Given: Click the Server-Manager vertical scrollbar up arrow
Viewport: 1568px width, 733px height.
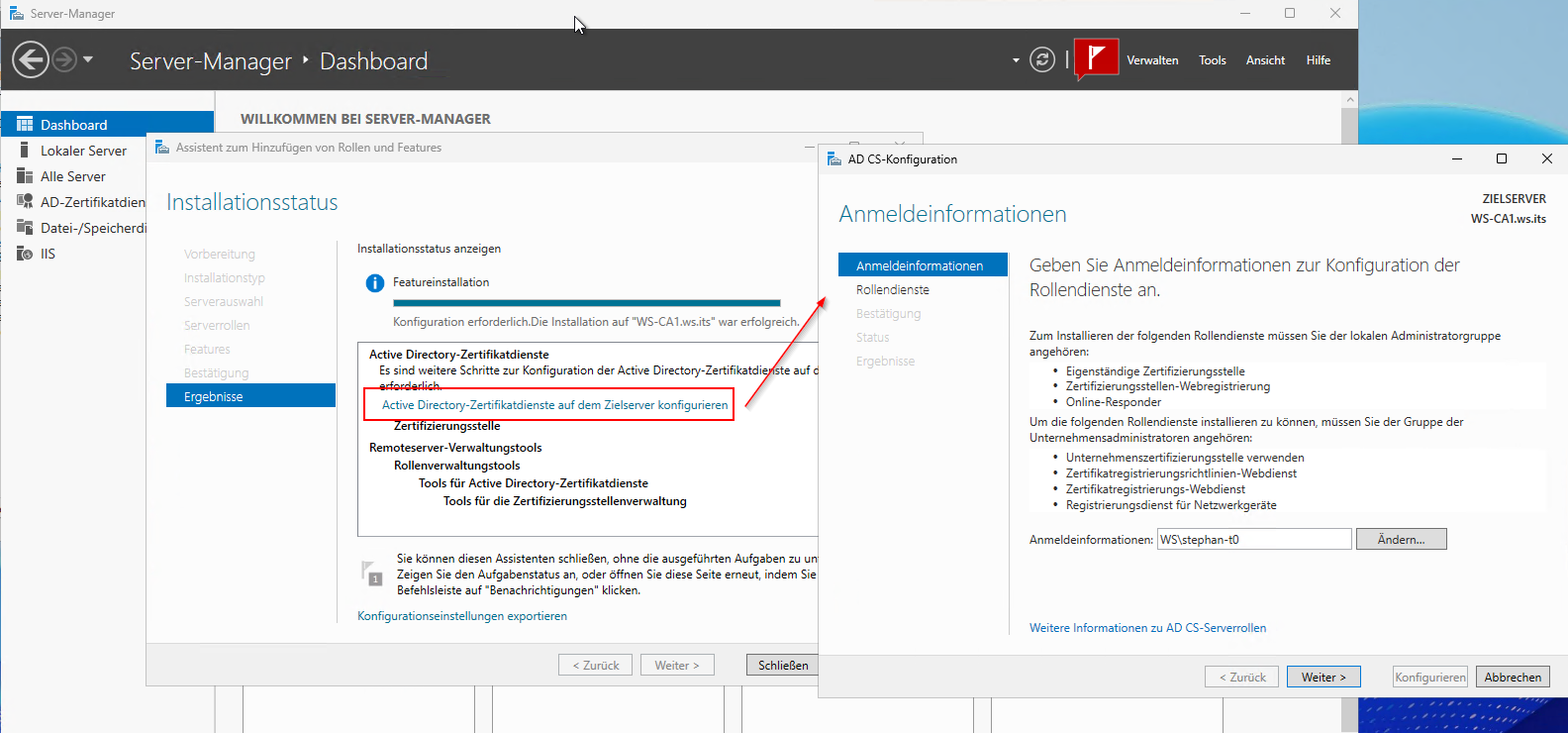Looking at the screenshot, I should click(x=1349, y=100).
